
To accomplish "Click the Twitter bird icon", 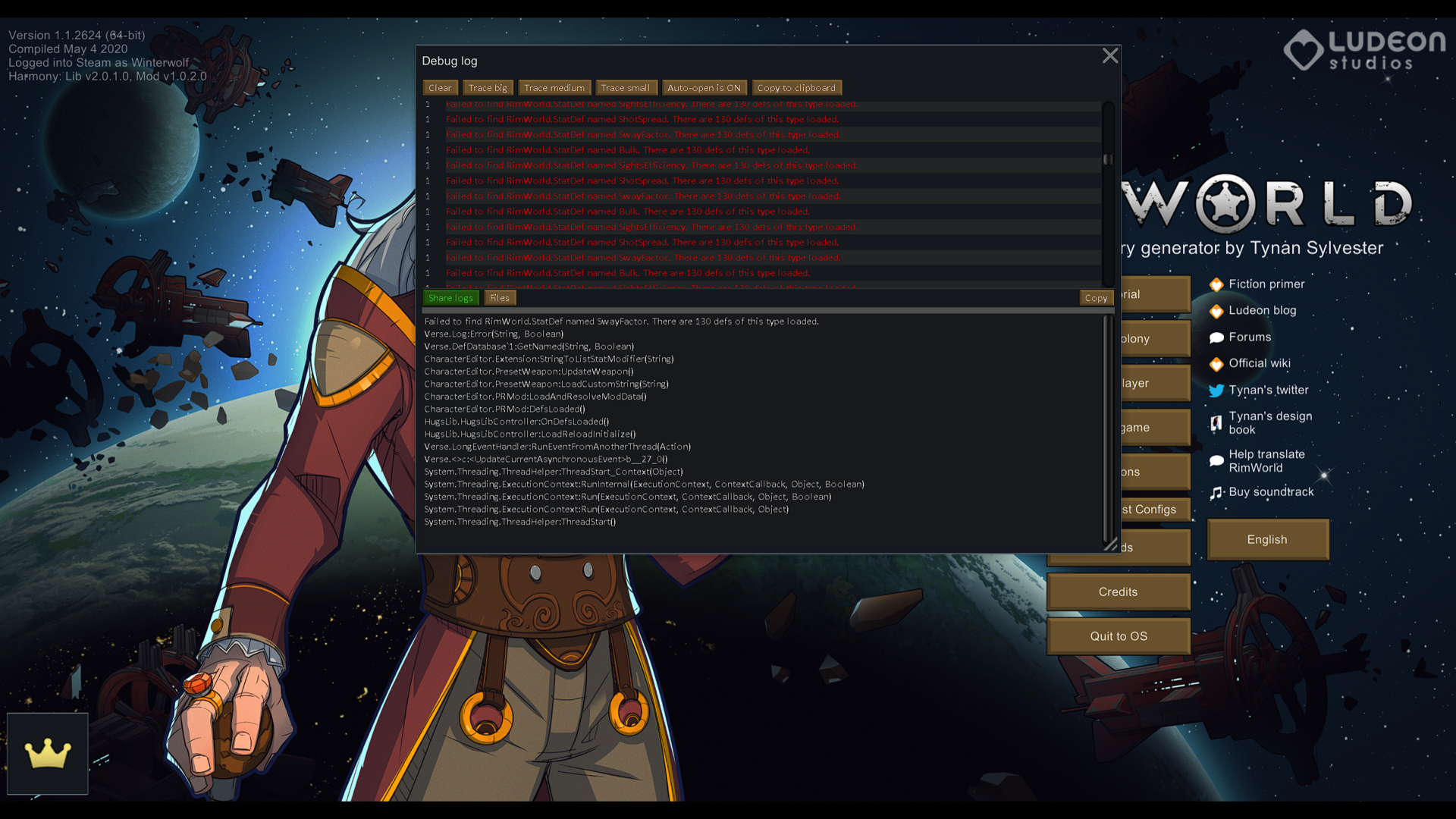I will 1216,391.
